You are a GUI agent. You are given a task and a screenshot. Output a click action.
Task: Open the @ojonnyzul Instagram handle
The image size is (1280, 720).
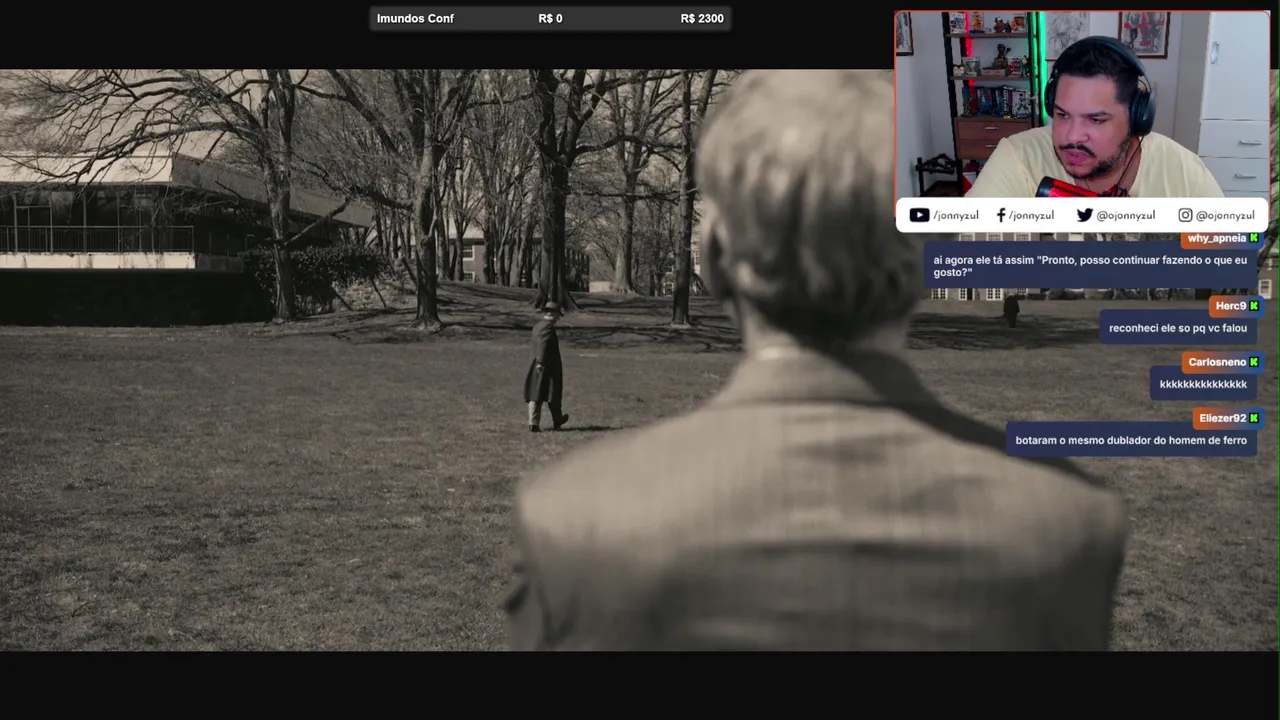pos(1225,215)
